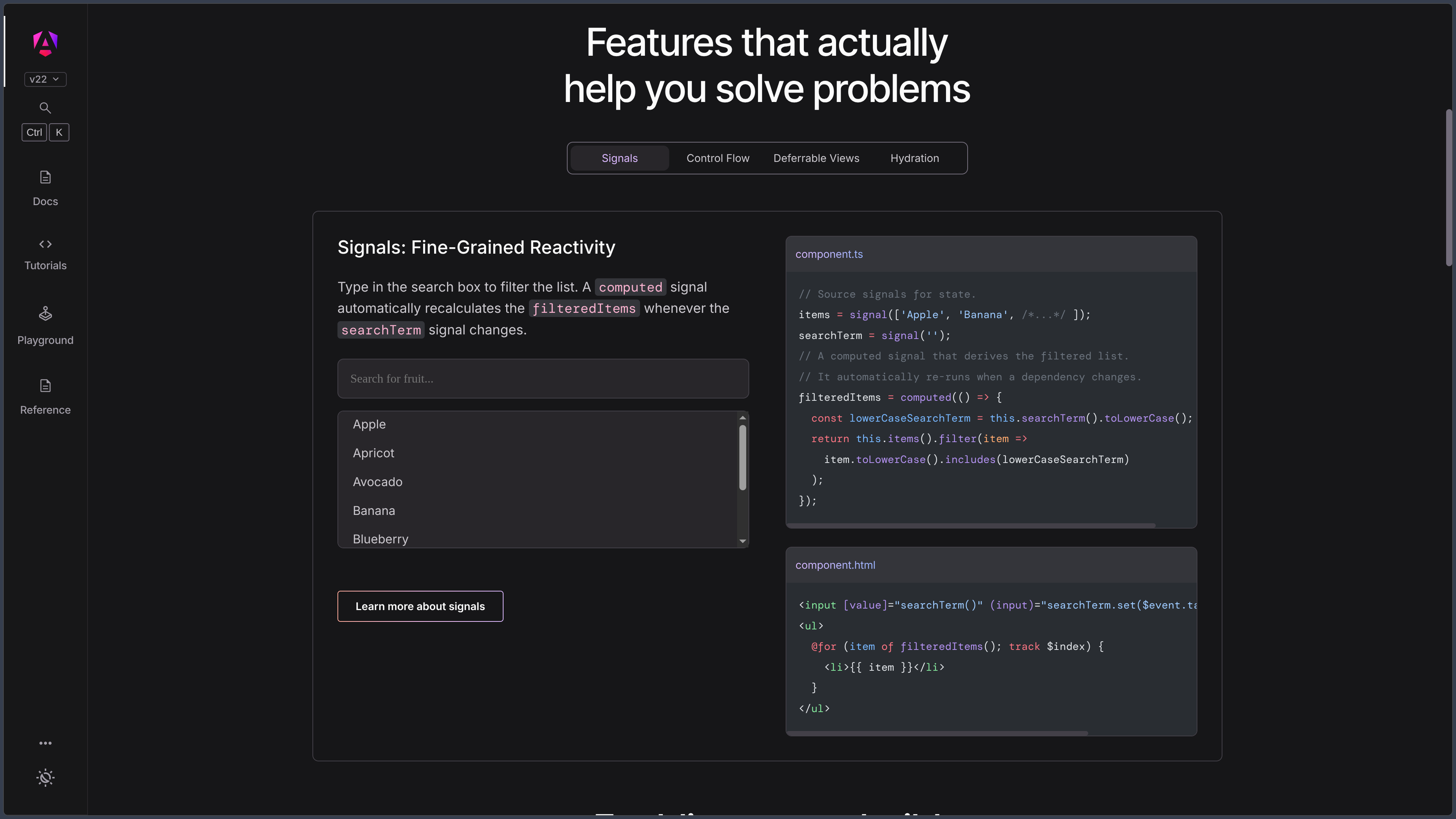Viewport: 1456px width, 819px height.
Task: Click the Tutorials sidebar label
Action: point(45,266)
